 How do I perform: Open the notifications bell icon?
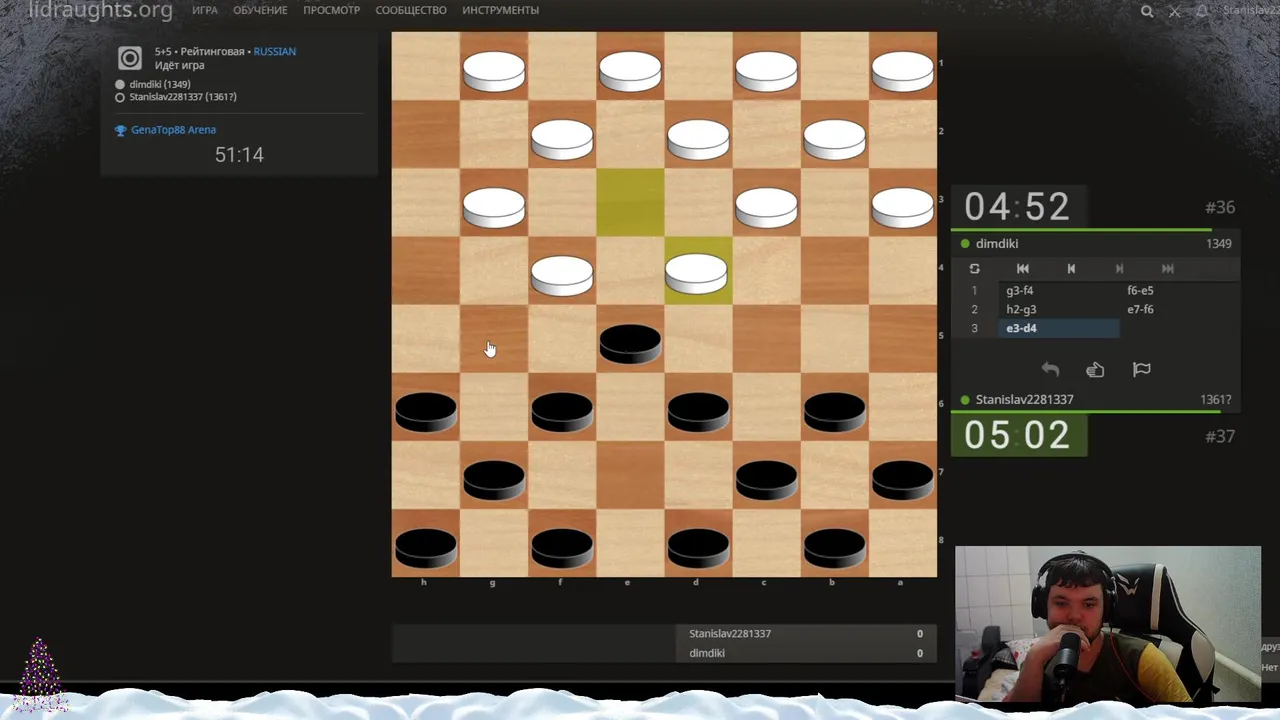tap(1202, 11)
